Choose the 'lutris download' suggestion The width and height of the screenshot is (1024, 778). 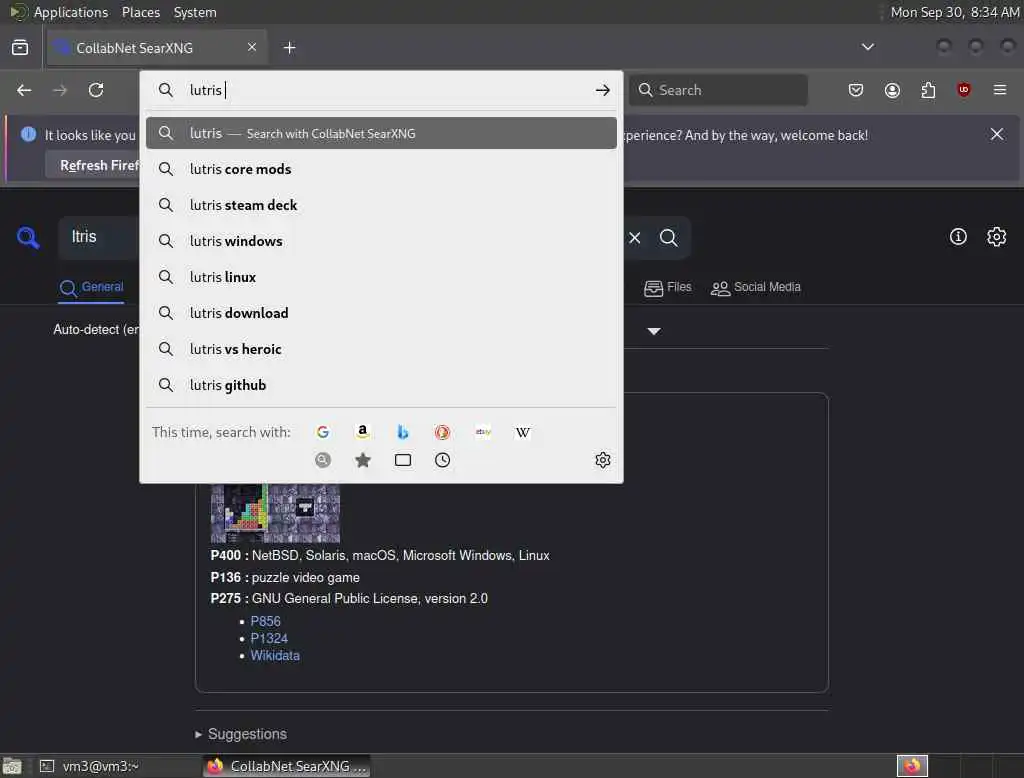click(x=381, y=313)
